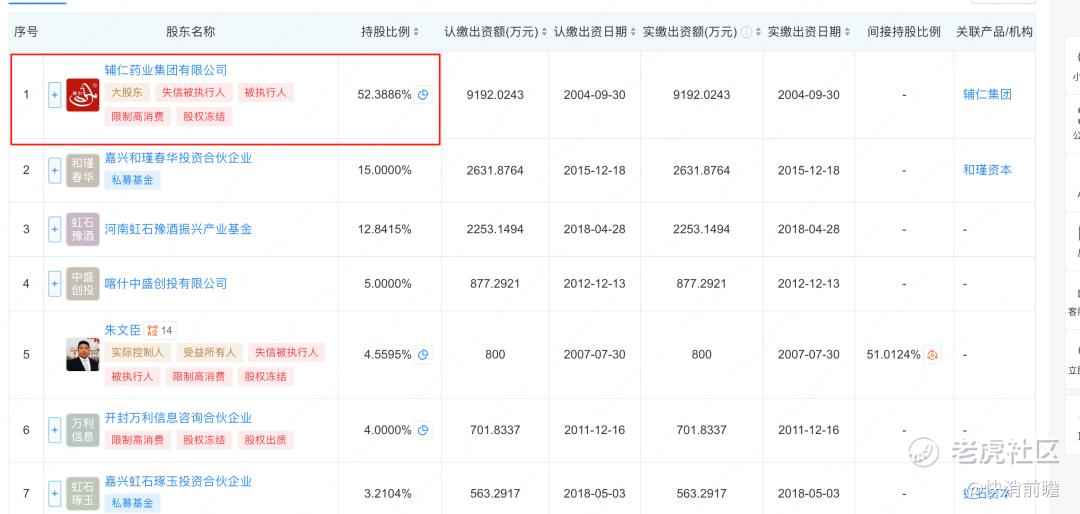The image size is (1080, 514).
Task: Select 12.8415% shareholding cell
Action: 384,229
